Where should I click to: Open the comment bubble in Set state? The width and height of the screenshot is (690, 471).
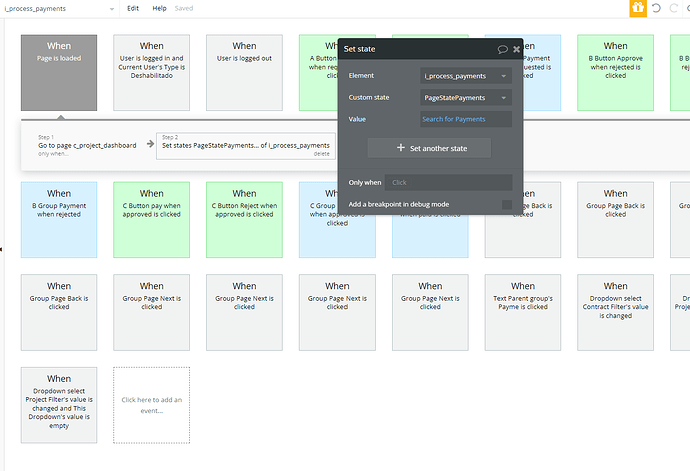tap(503, 49)
